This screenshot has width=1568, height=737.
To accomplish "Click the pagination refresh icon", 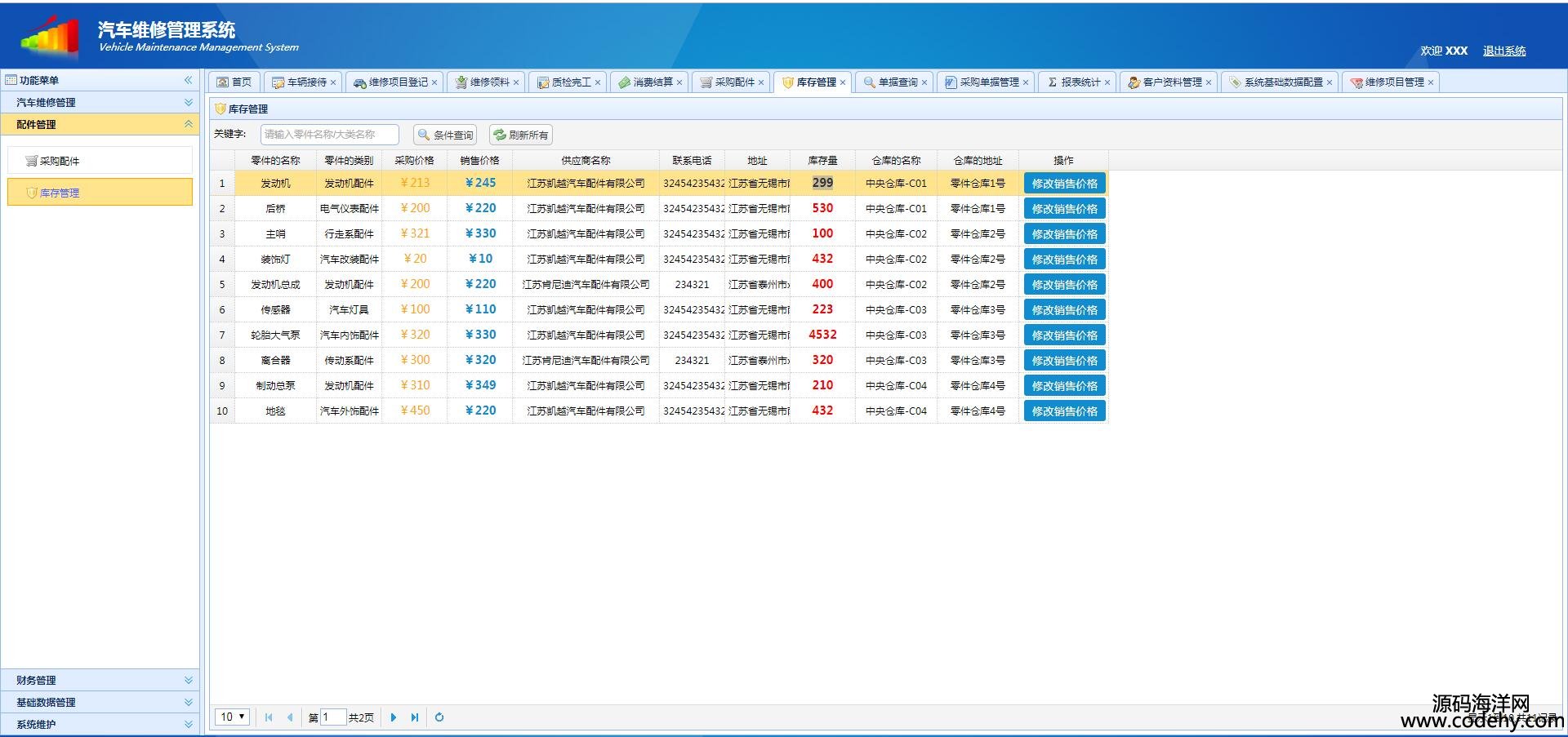I will point(439,717).
